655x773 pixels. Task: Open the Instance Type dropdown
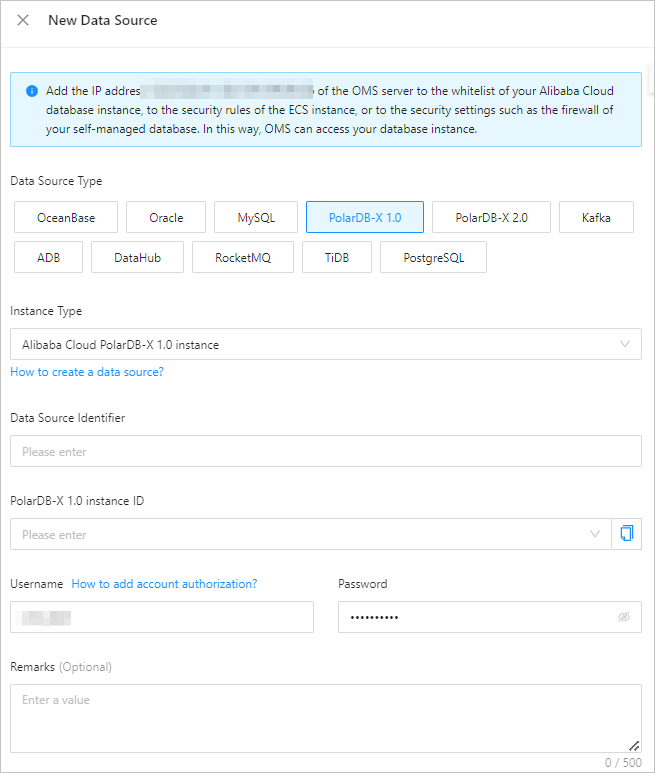326,344
